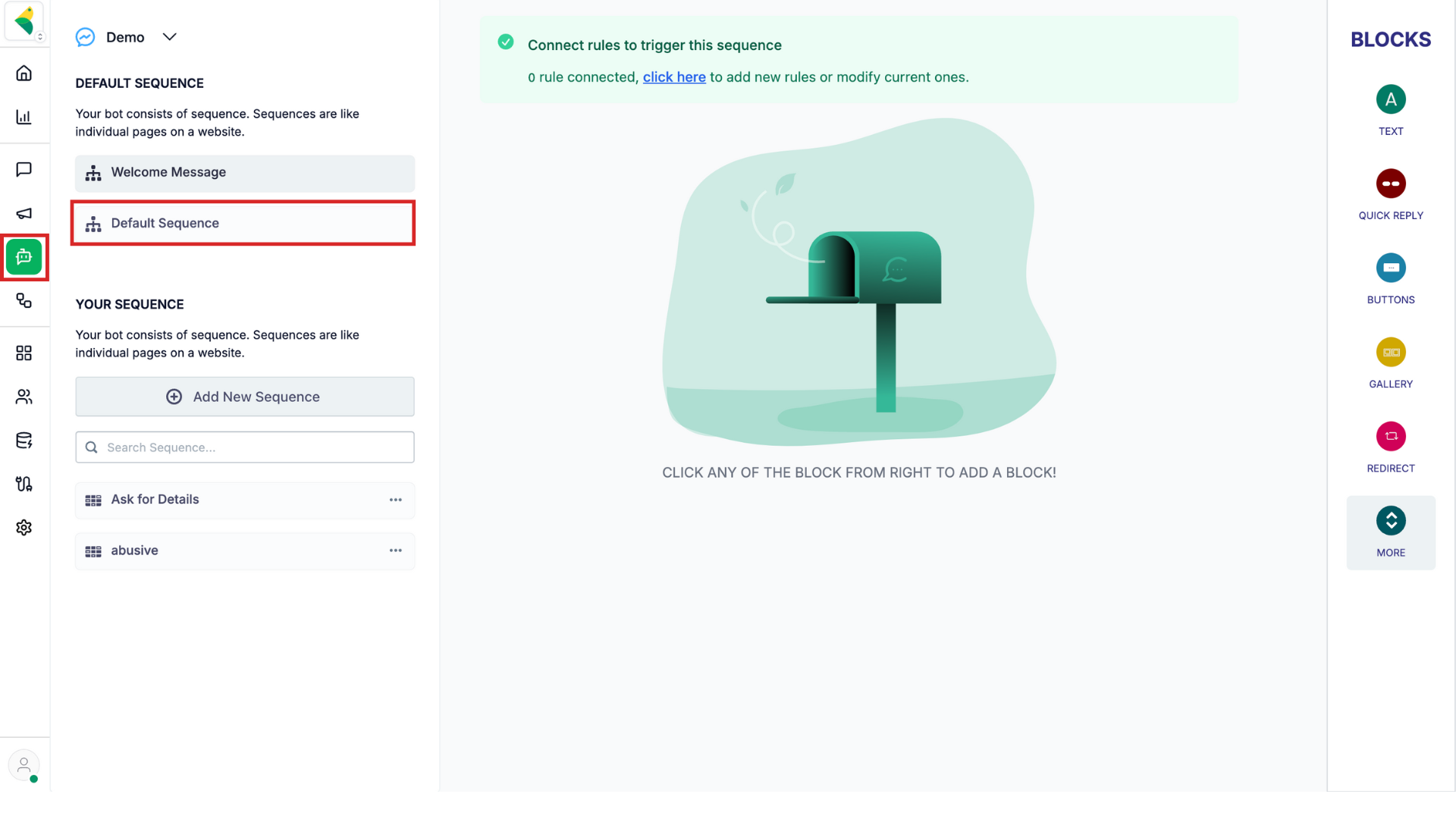The width and height of the screenshot is (1456, 819).
Task: Expand the Demo bot dropdown chevron
Action: coord(169,37)
